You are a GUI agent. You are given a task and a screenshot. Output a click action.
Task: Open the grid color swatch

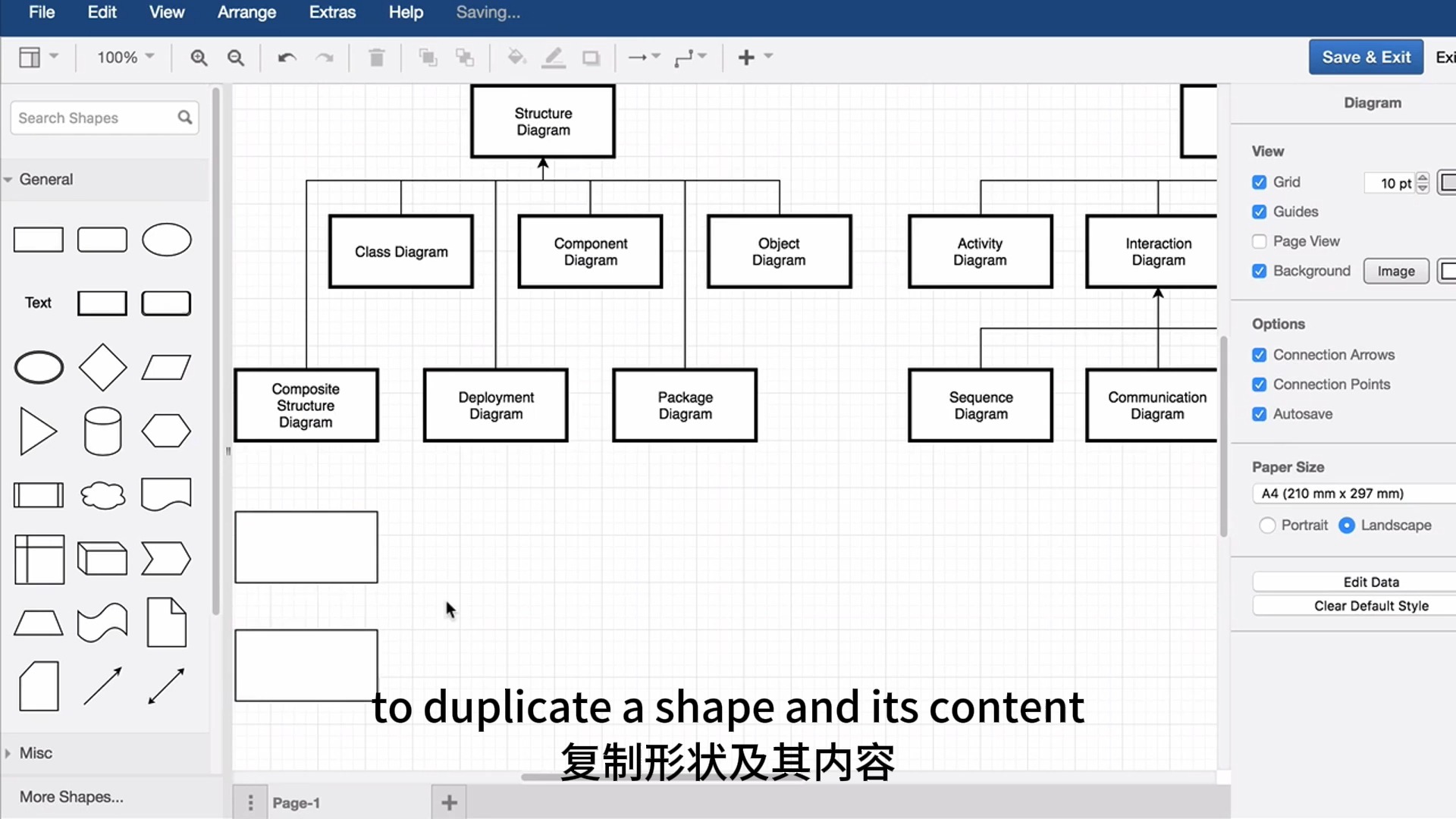(1448, 183)
